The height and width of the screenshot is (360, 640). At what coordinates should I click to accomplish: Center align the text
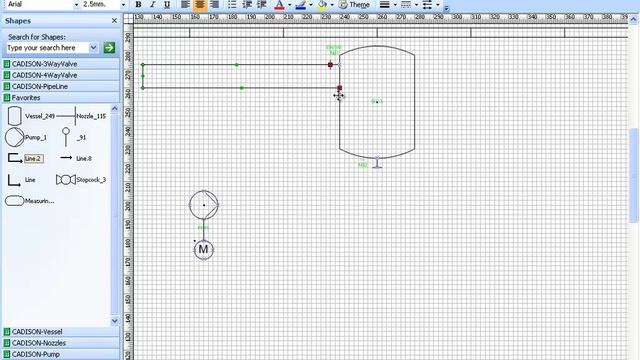(x=200, y=4)
